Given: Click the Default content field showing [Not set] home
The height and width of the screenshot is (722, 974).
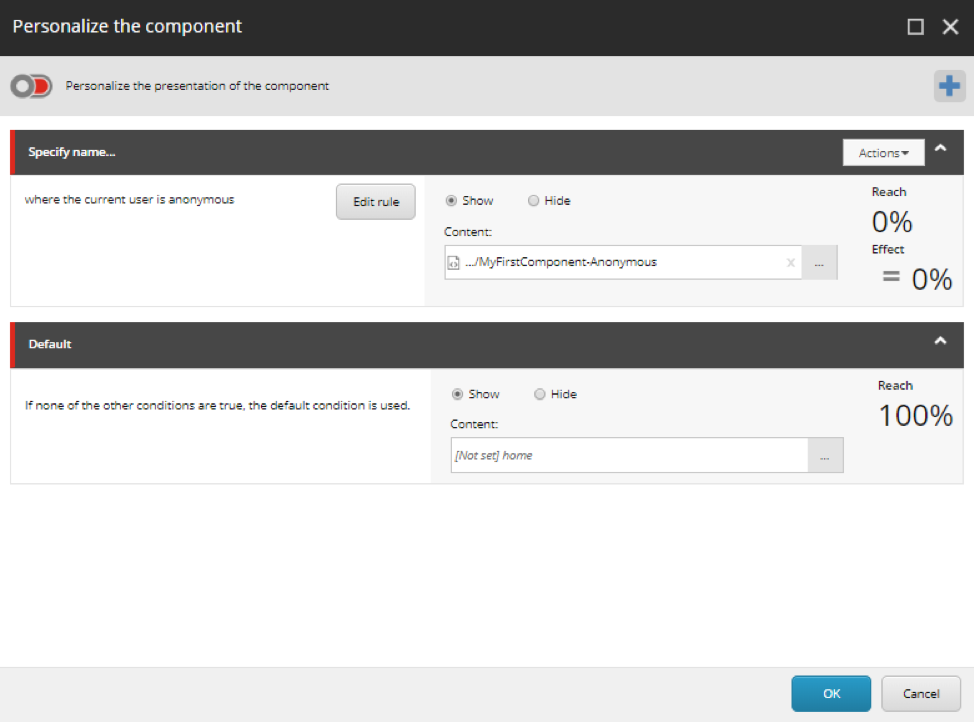Looking at the screenshot, I should coord(628,456).
